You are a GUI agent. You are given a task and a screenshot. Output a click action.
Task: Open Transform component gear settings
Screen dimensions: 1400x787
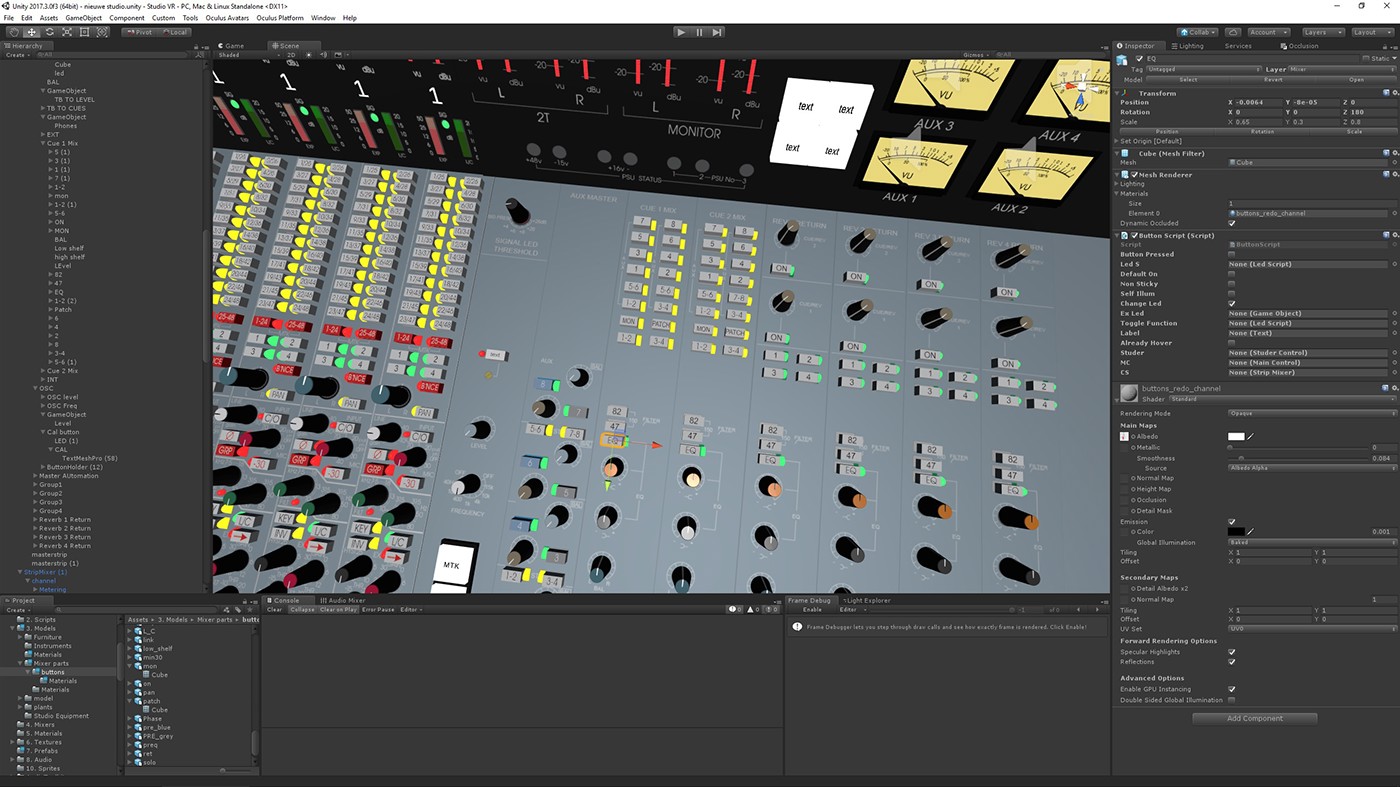coord(1394,93)
